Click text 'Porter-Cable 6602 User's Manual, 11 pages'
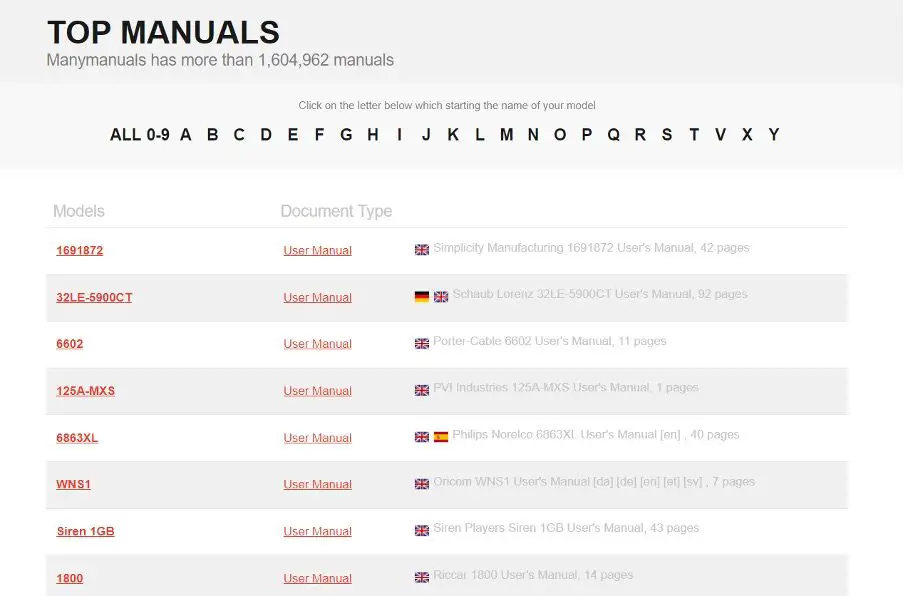 pos(549,341)
